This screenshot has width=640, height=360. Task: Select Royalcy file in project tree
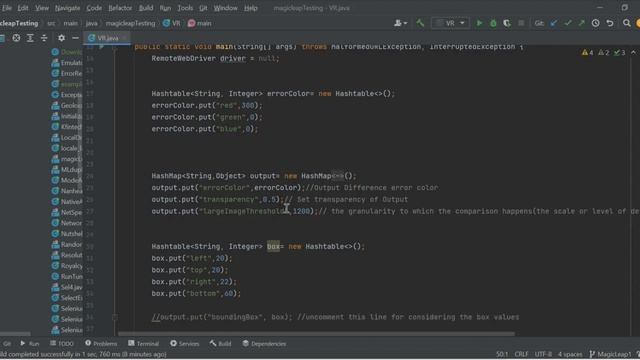67,266
